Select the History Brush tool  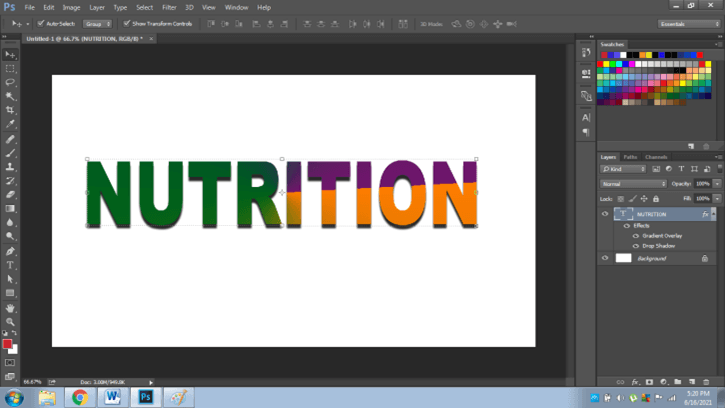point(10,181)
